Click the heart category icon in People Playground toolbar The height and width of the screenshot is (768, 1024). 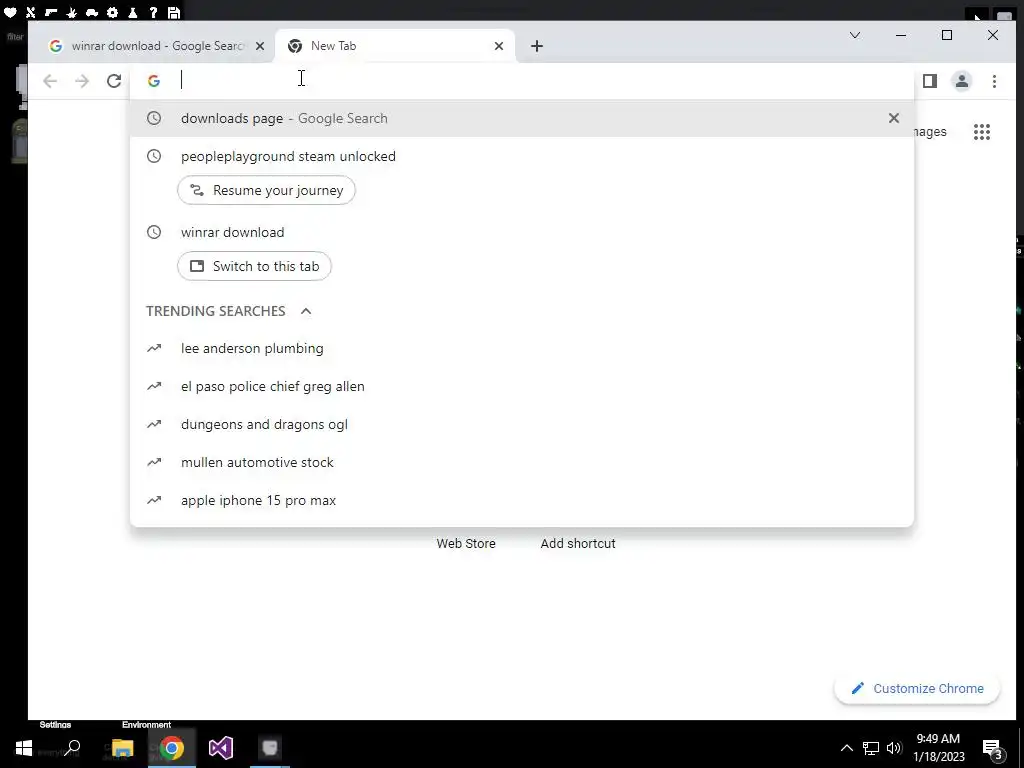10,12
